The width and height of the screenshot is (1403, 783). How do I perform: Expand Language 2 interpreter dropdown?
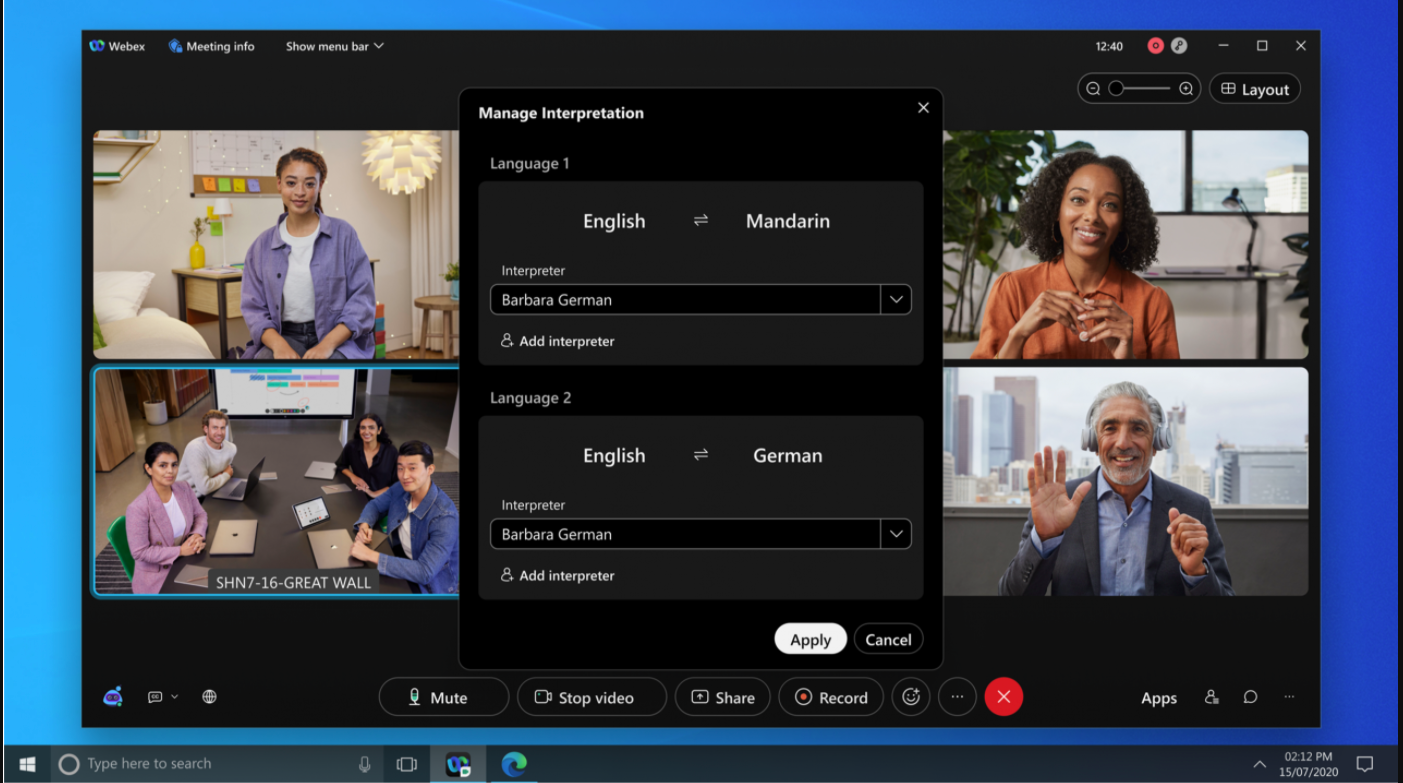(x=895, y=534)
